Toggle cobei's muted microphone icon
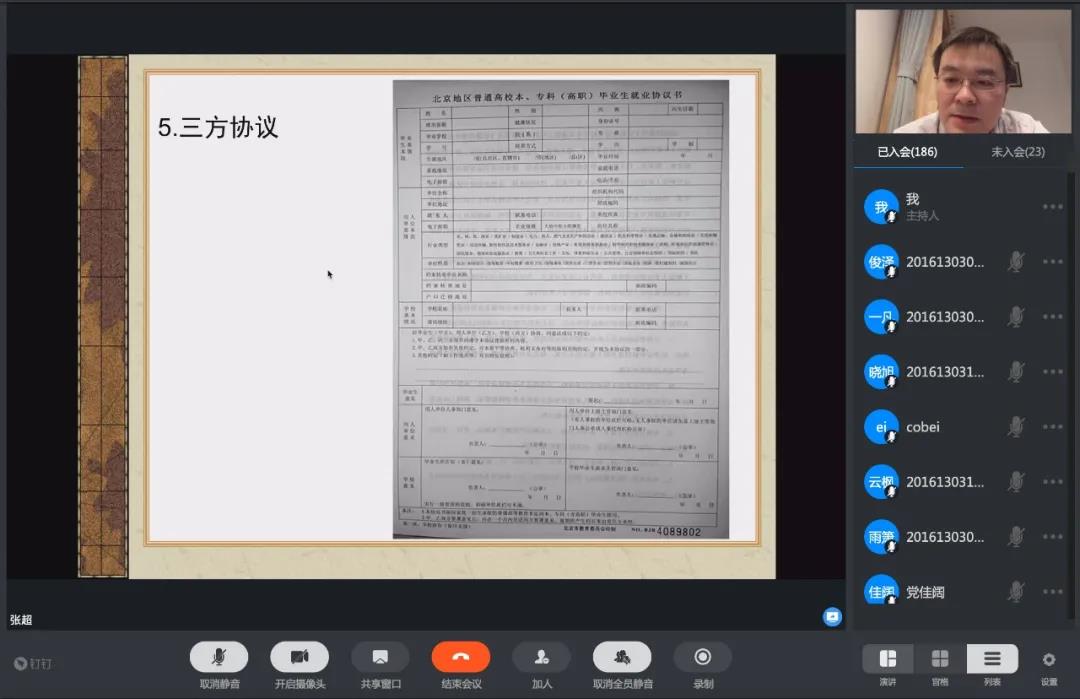This screenshot has width=1080, height=699. point(1016,427)
